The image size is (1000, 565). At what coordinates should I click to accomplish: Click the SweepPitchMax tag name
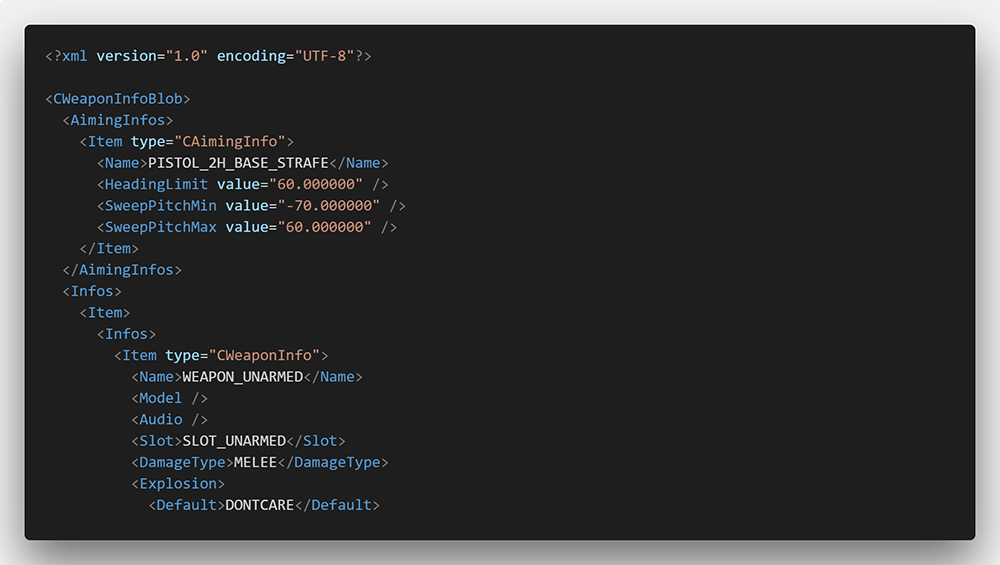(x=161, y=227)
